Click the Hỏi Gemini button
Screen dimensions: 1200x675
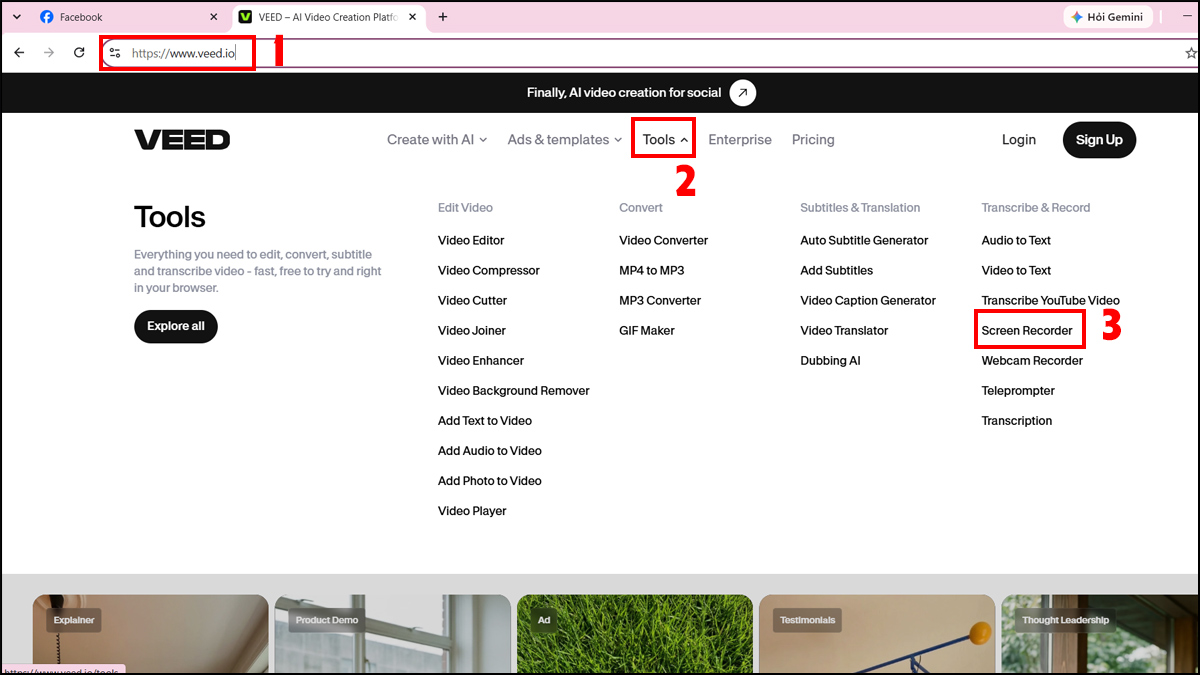[x=1109, y=17]
